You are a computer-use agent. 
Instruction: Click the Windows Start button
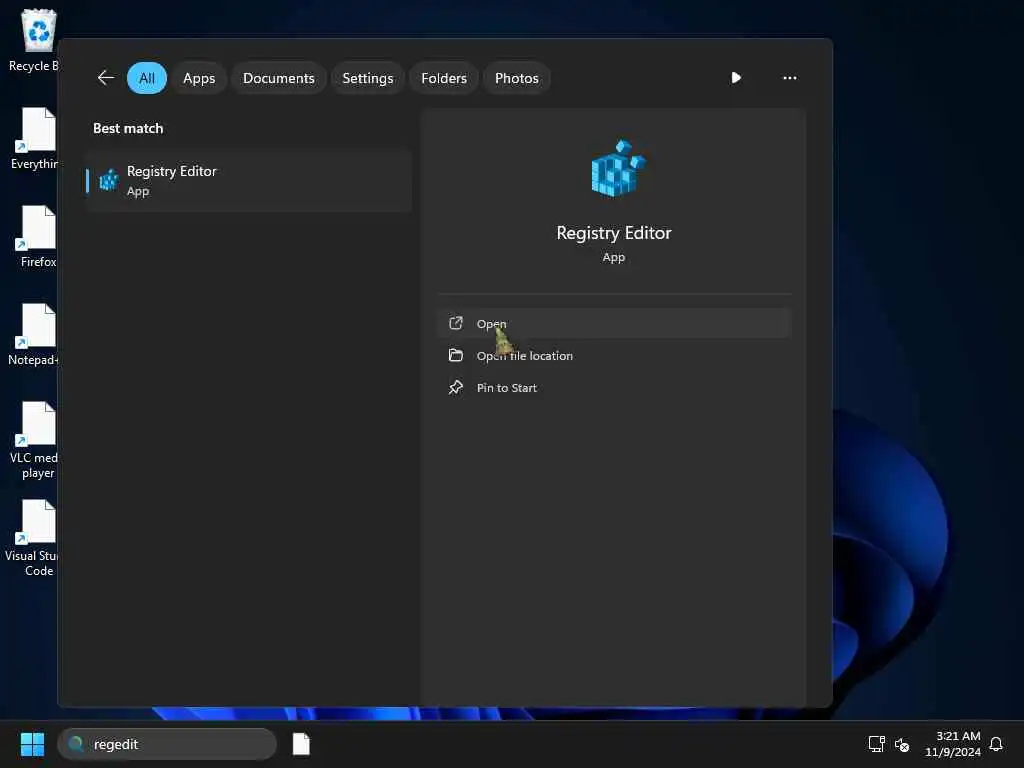32,744
